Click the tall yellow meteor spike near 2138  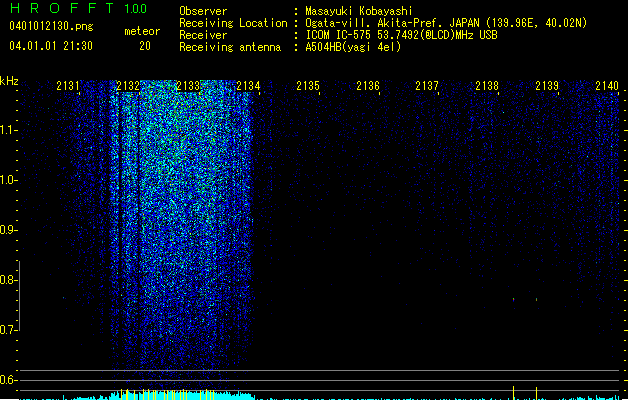click(x=513, y=393)
